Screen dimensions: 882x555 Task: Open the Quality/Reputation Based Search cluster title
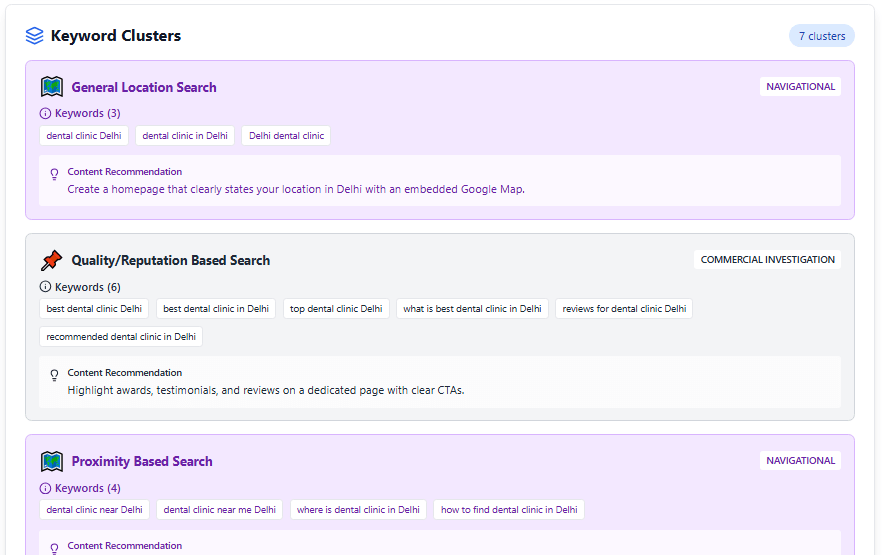click(x=170, y=260)
